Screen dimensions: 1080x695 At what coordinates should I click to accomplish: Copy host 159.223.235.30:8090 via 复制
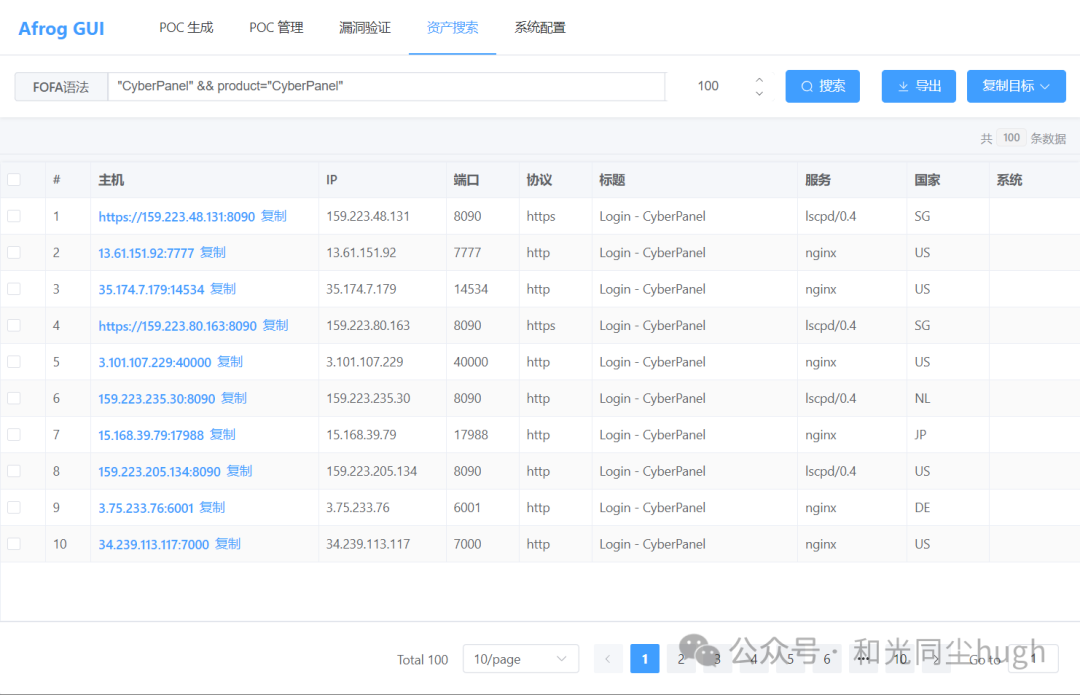233,398
